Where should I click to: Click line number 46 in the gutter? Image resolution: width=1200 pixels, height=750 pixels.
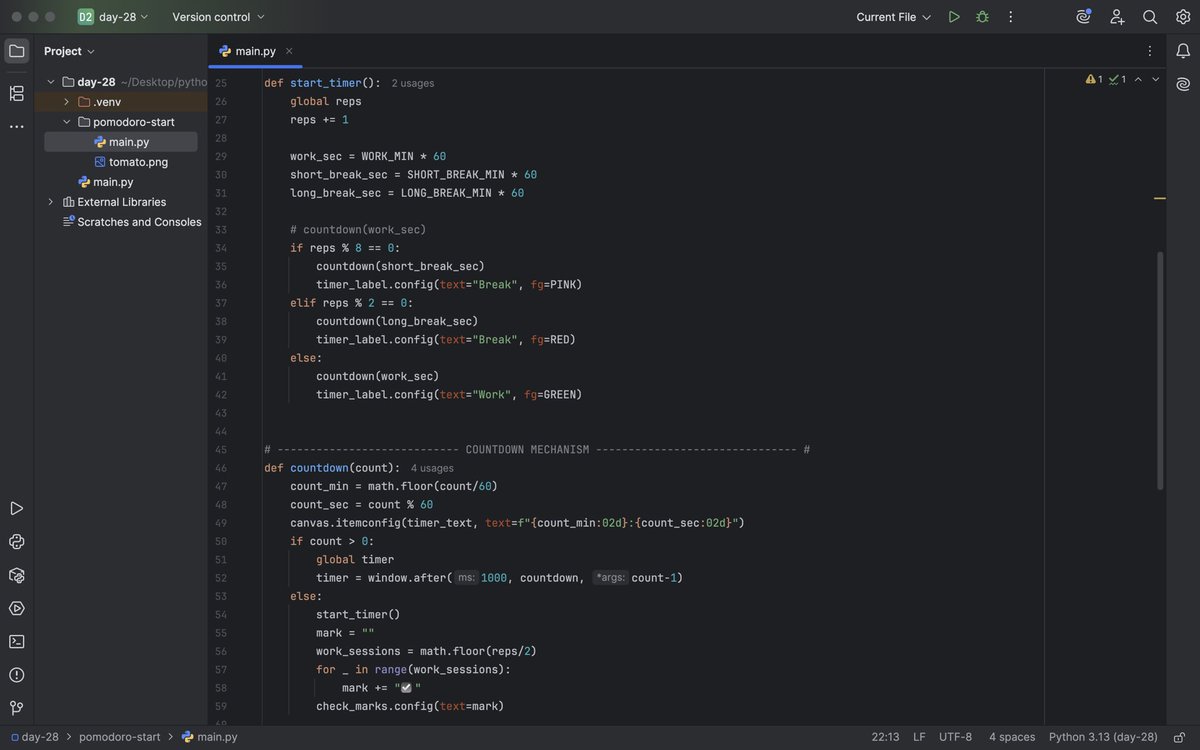pos(220,468)
